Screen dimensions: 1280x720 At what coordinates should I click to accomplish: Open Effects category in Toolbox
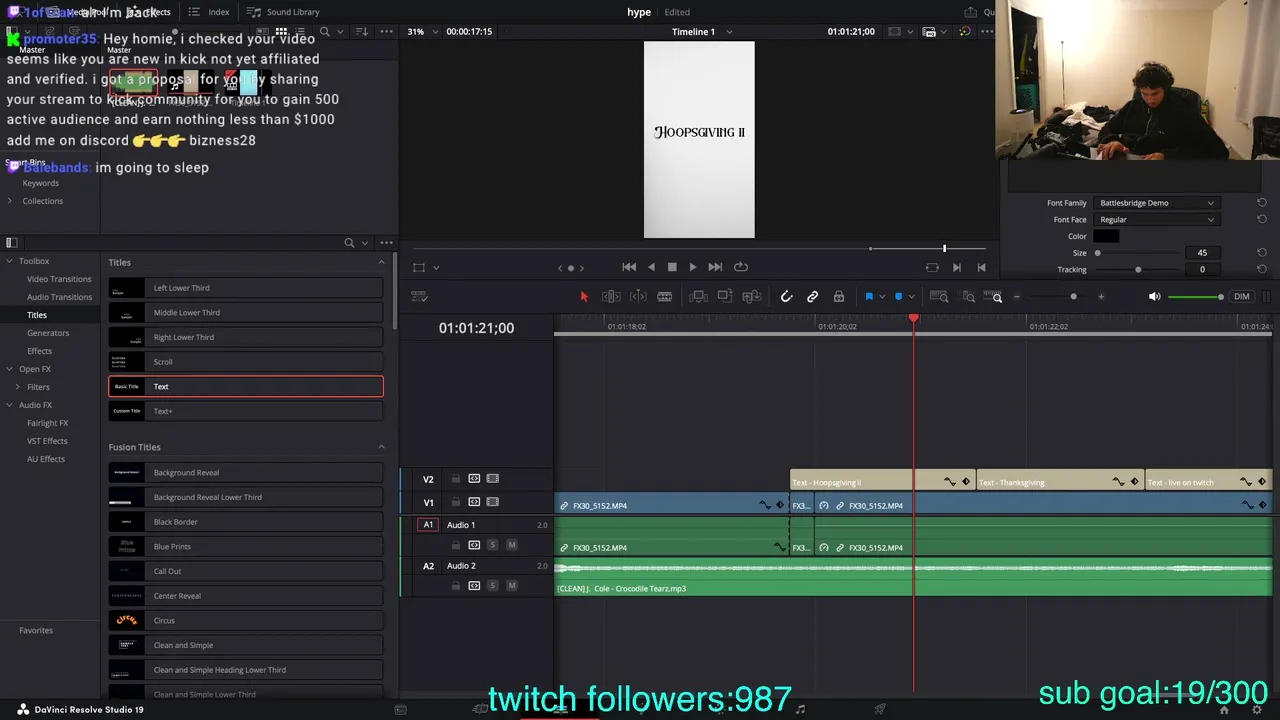(x=40, y=351)
